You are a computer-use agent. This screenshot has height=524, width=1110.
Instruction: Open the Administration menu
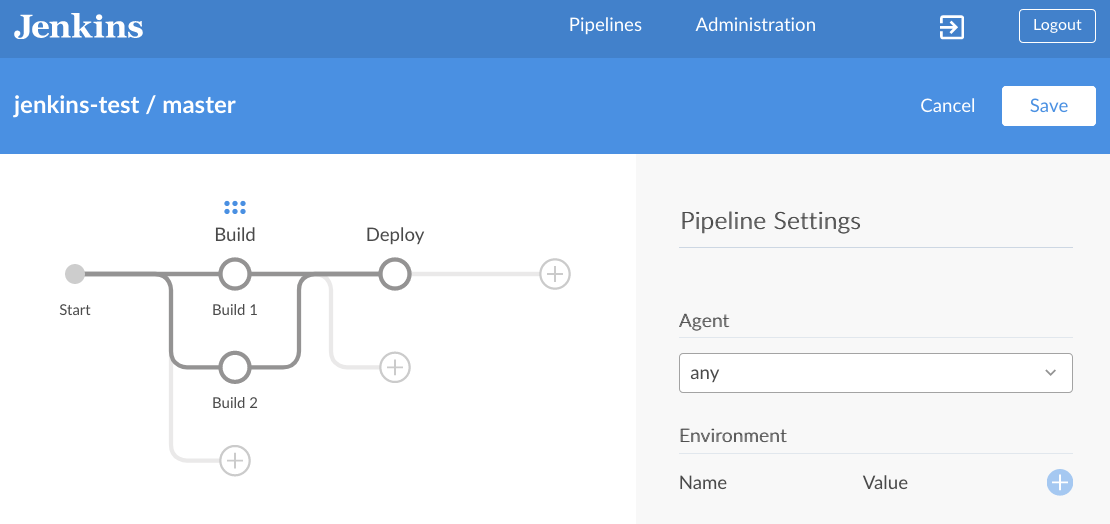[x=755, y=25]
